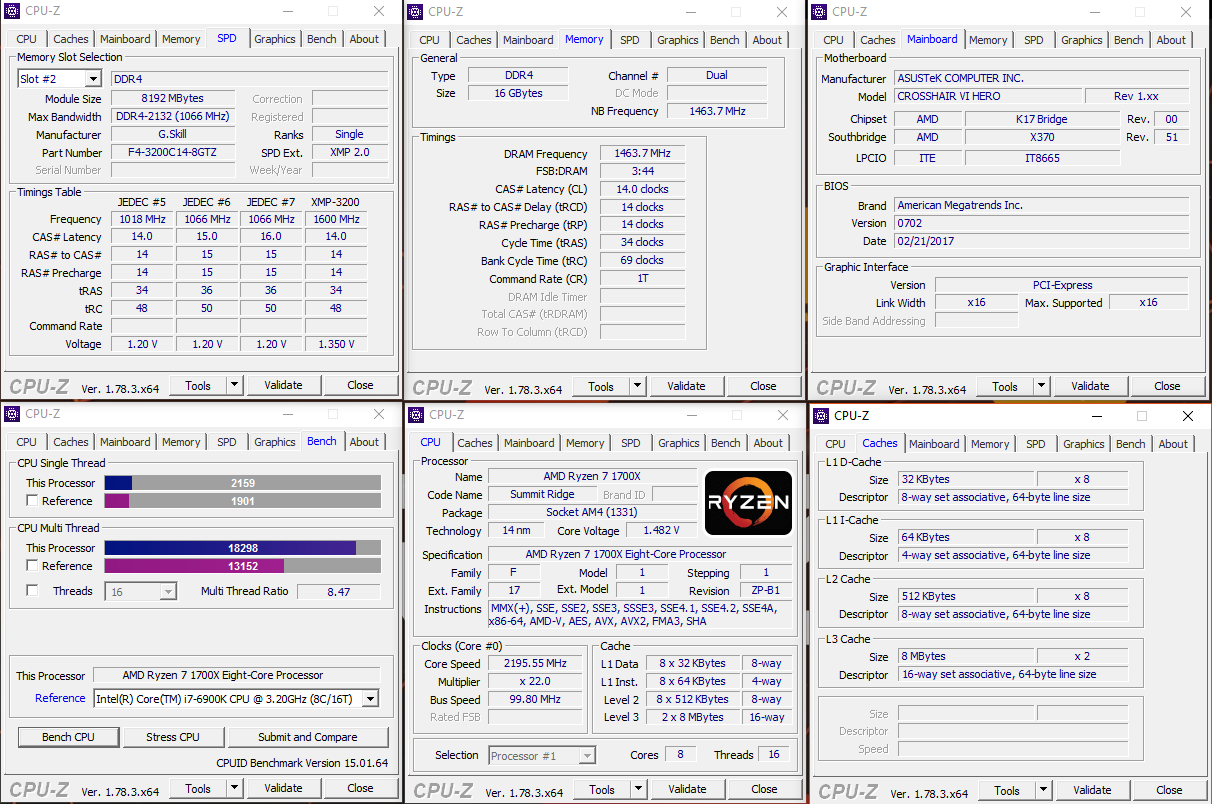Click Validate in the Memory window

686,386
